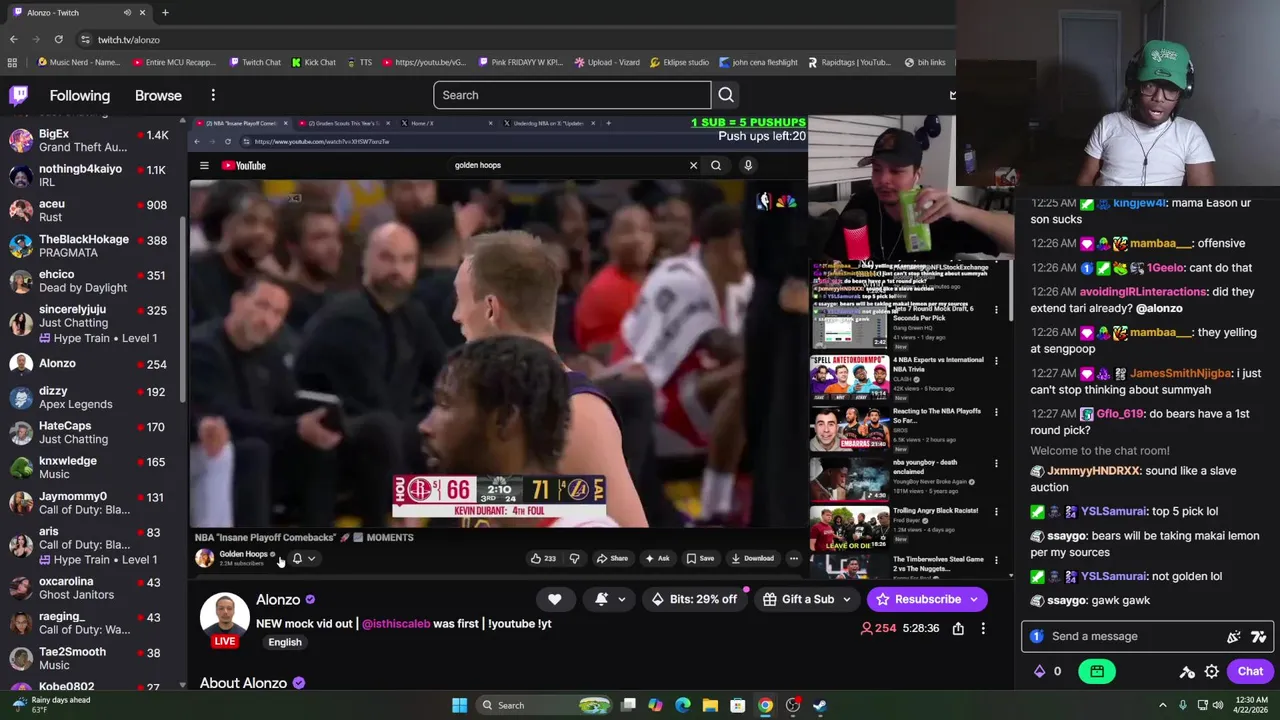Open the Following tab

tap(80, 95)
